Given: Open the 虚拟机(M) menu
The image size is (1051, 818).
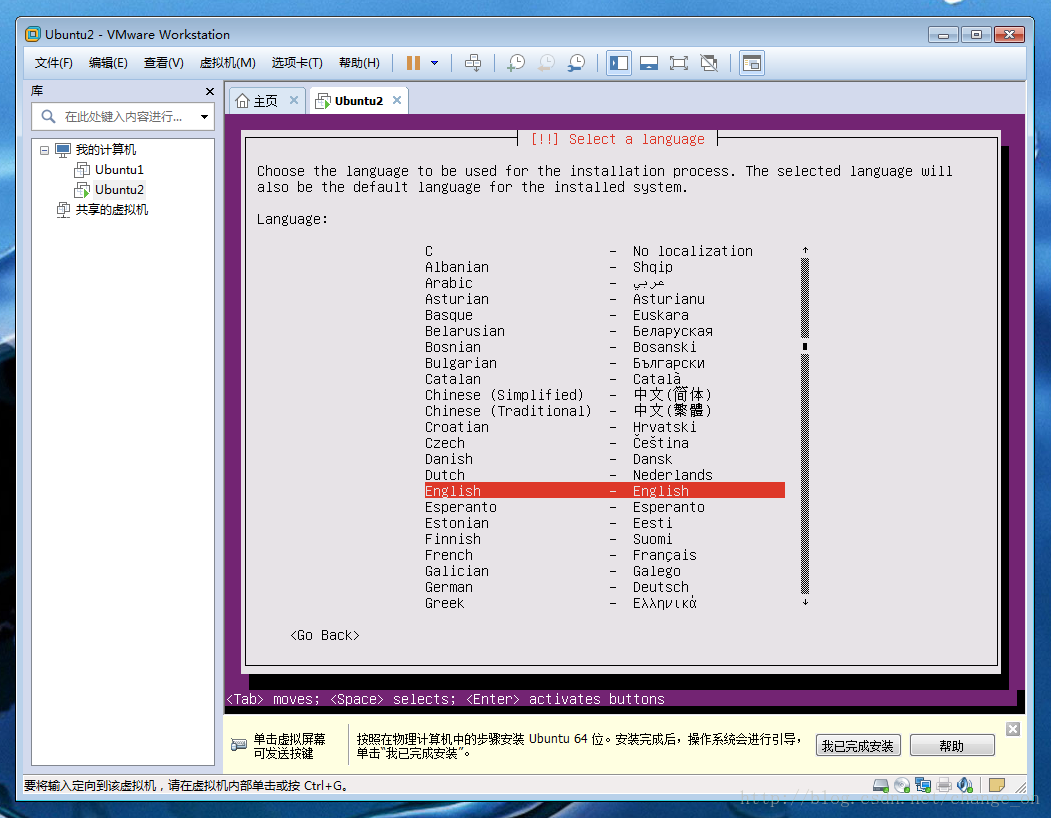Looking at the screenshot, I should click(227, 63).
